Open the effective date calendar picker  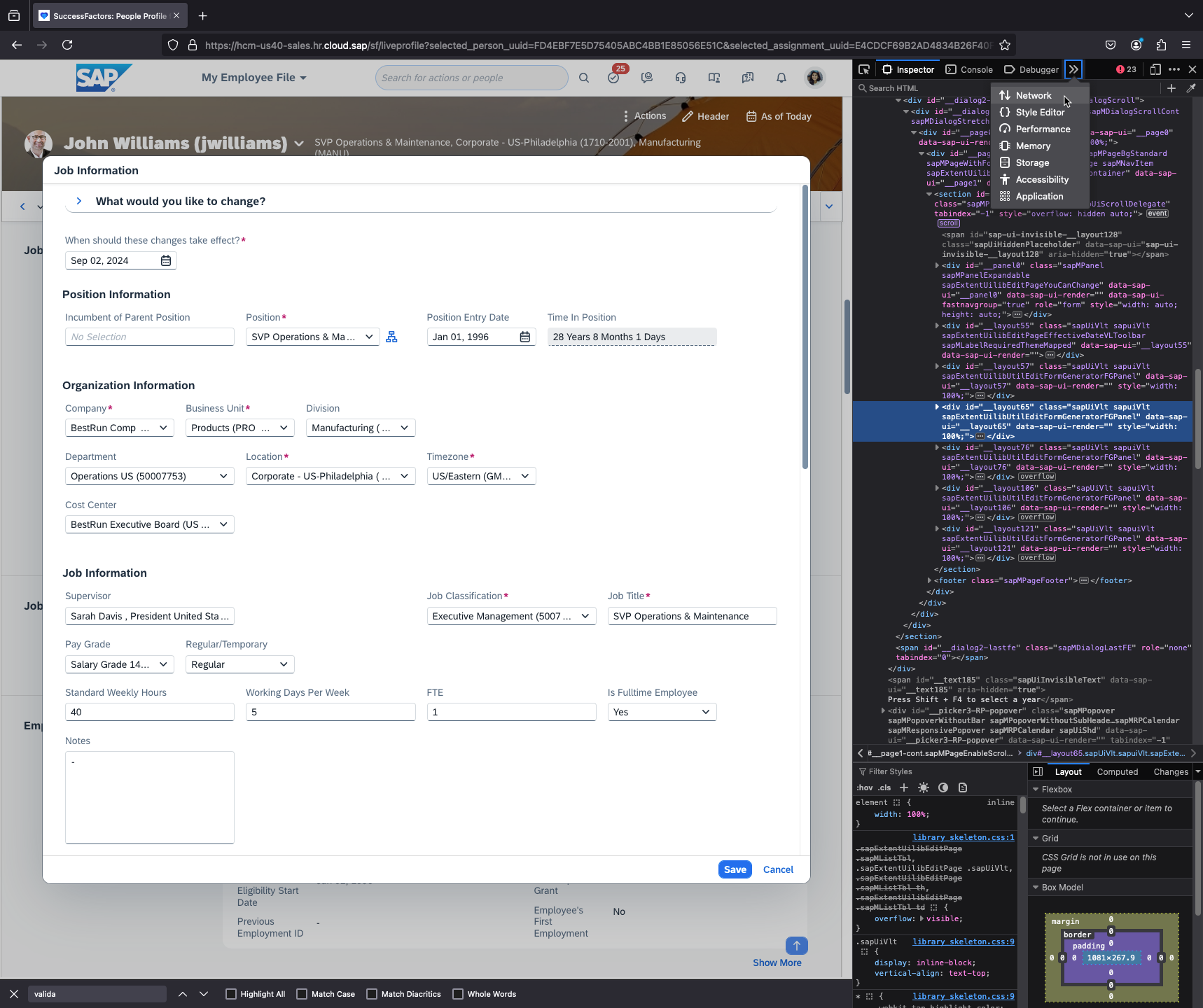pyautogui.click(x=166, y=260)
